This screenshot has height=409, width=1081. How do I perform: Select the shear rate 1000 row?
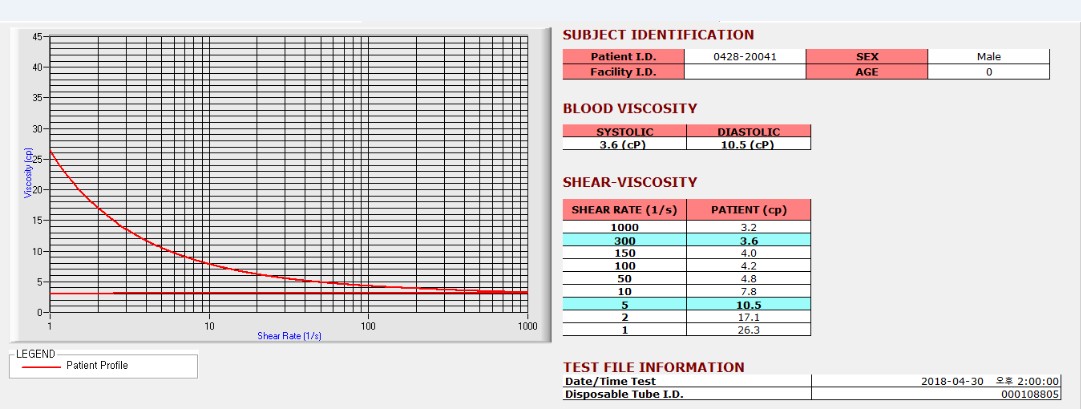[x=687, y=227]
